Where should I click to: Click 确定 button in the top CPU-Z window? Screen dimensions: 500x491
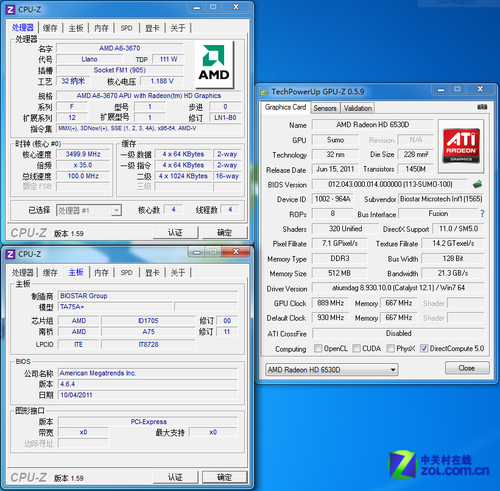point(224,232)
